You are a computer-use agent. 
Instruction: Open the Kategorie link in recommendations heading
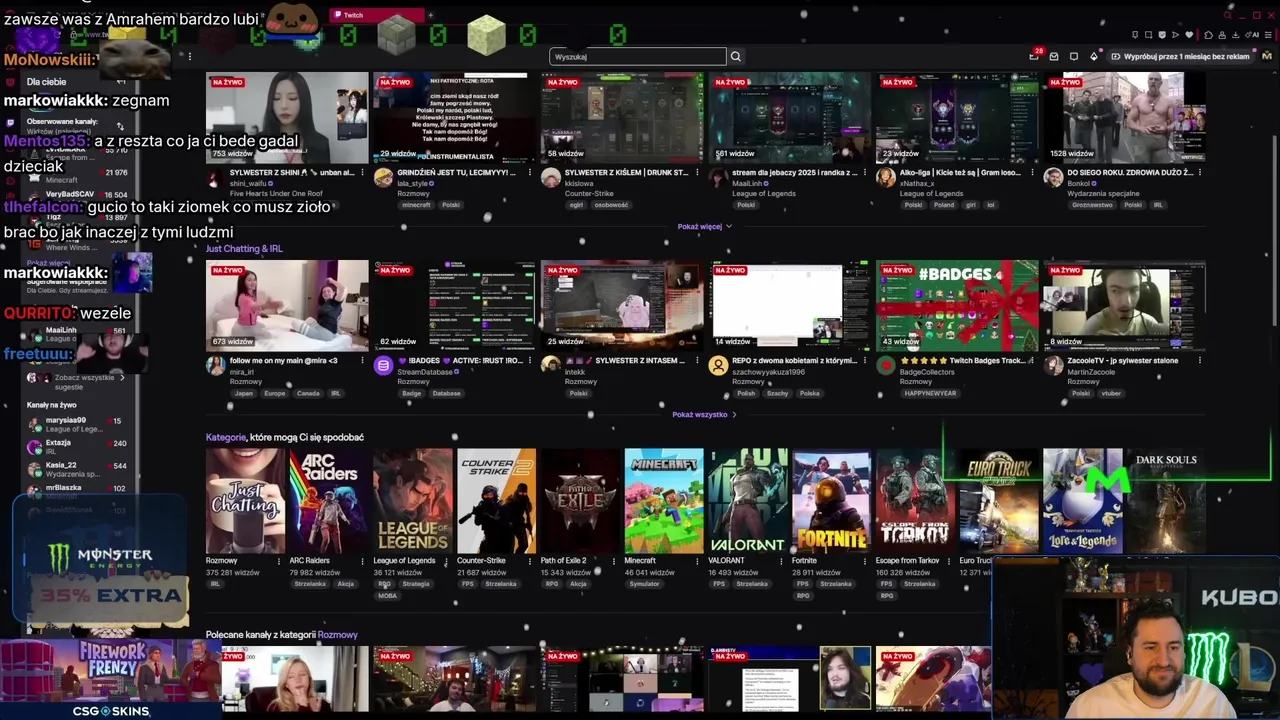(225, 437)
